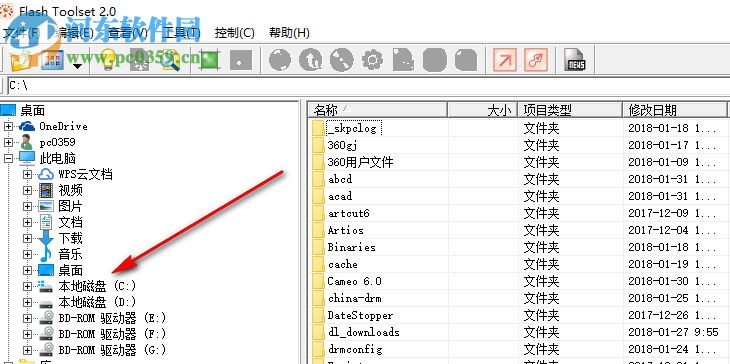
Task: Expand the WPS云文档 node
Action: pyautogui.click(x=27, y=175)
